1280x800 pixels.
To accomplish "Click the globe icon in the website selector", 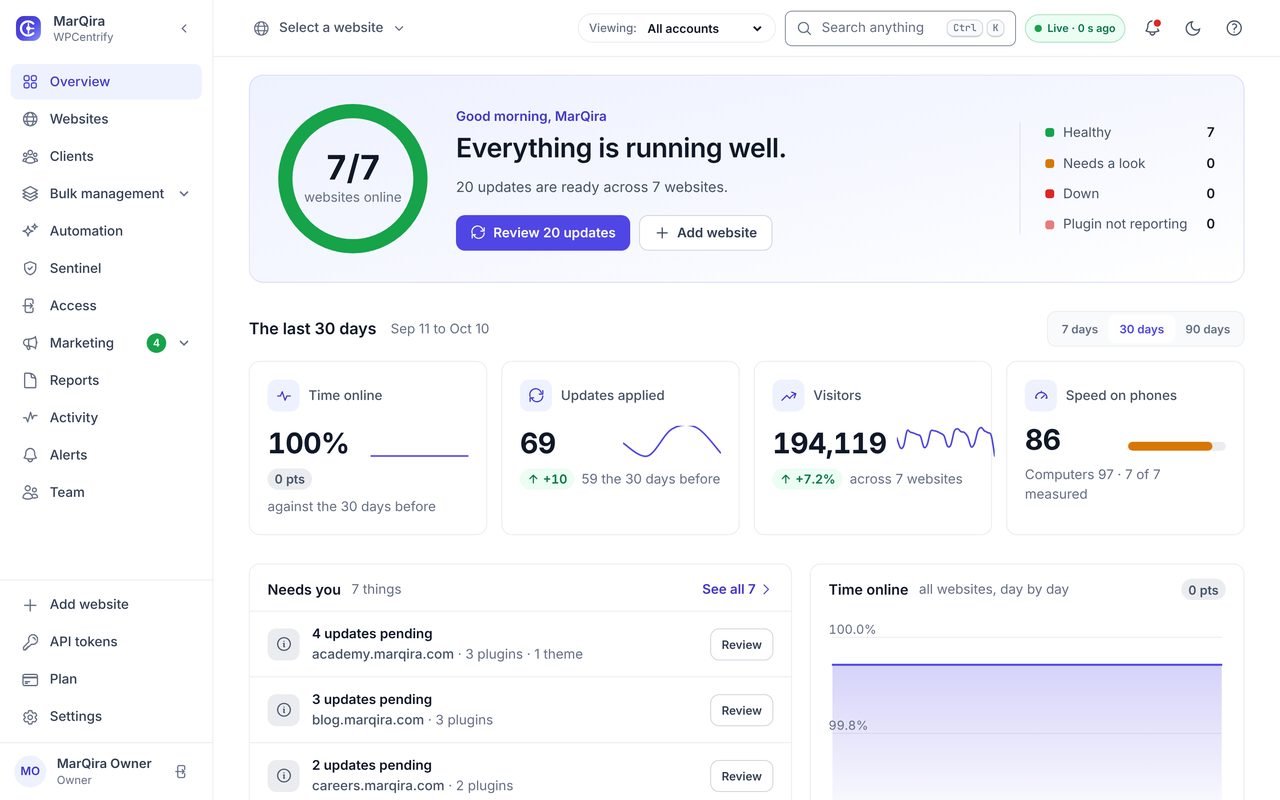I will tap(261, 28).
